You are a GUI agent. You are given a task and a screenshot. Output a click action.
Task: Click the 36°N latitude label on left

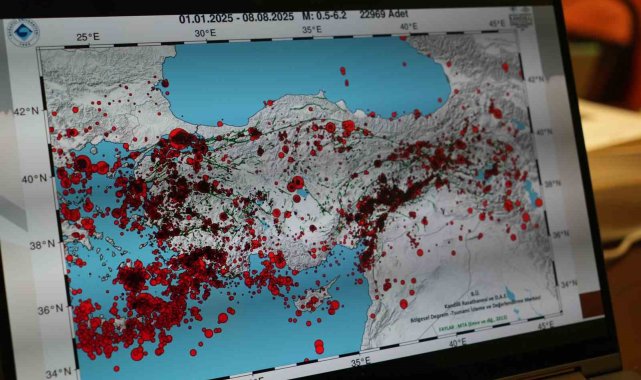pos(51,310)
